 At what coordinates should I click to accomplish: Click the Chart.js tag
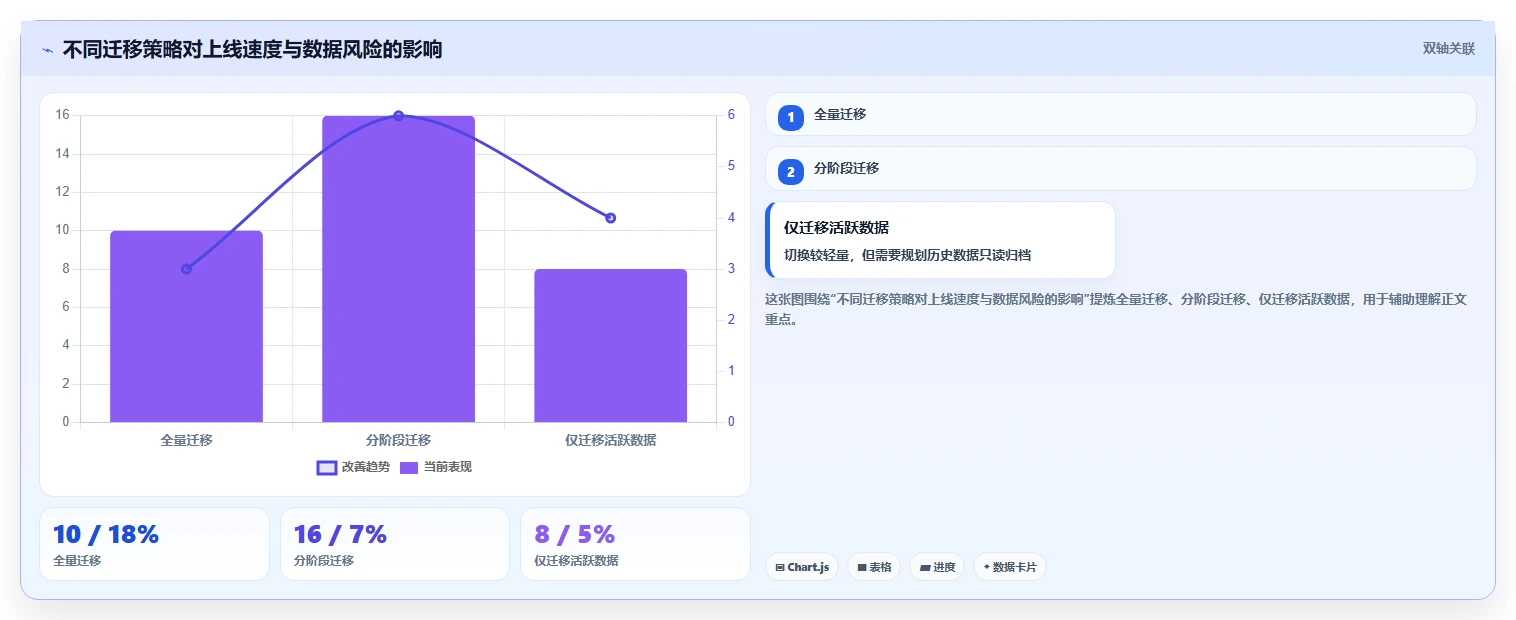(802, 567)
